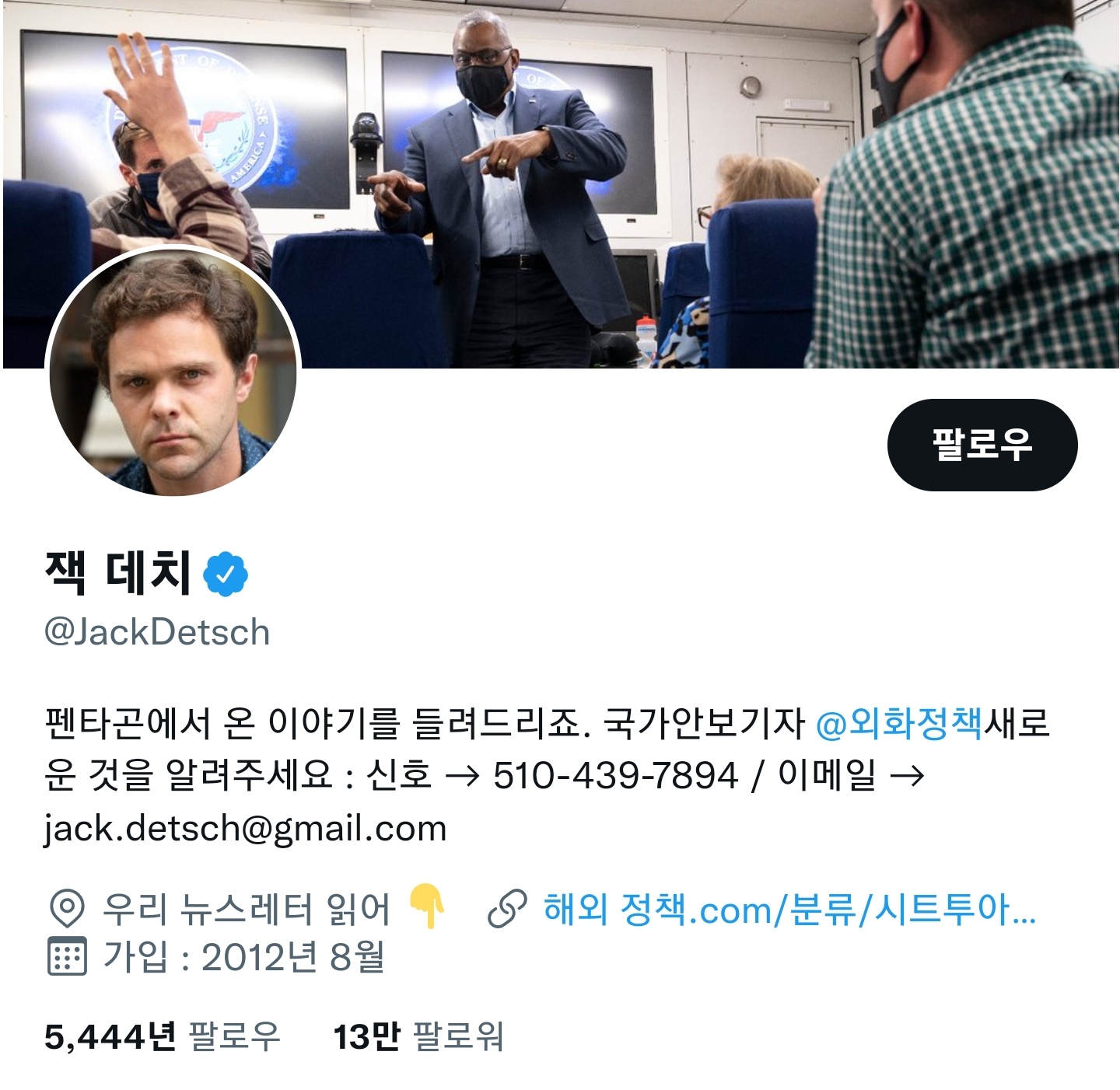Open the @외화정책 mention link
The height and width of the screenshot is (1090, 1120).
[x=899, y=723]
